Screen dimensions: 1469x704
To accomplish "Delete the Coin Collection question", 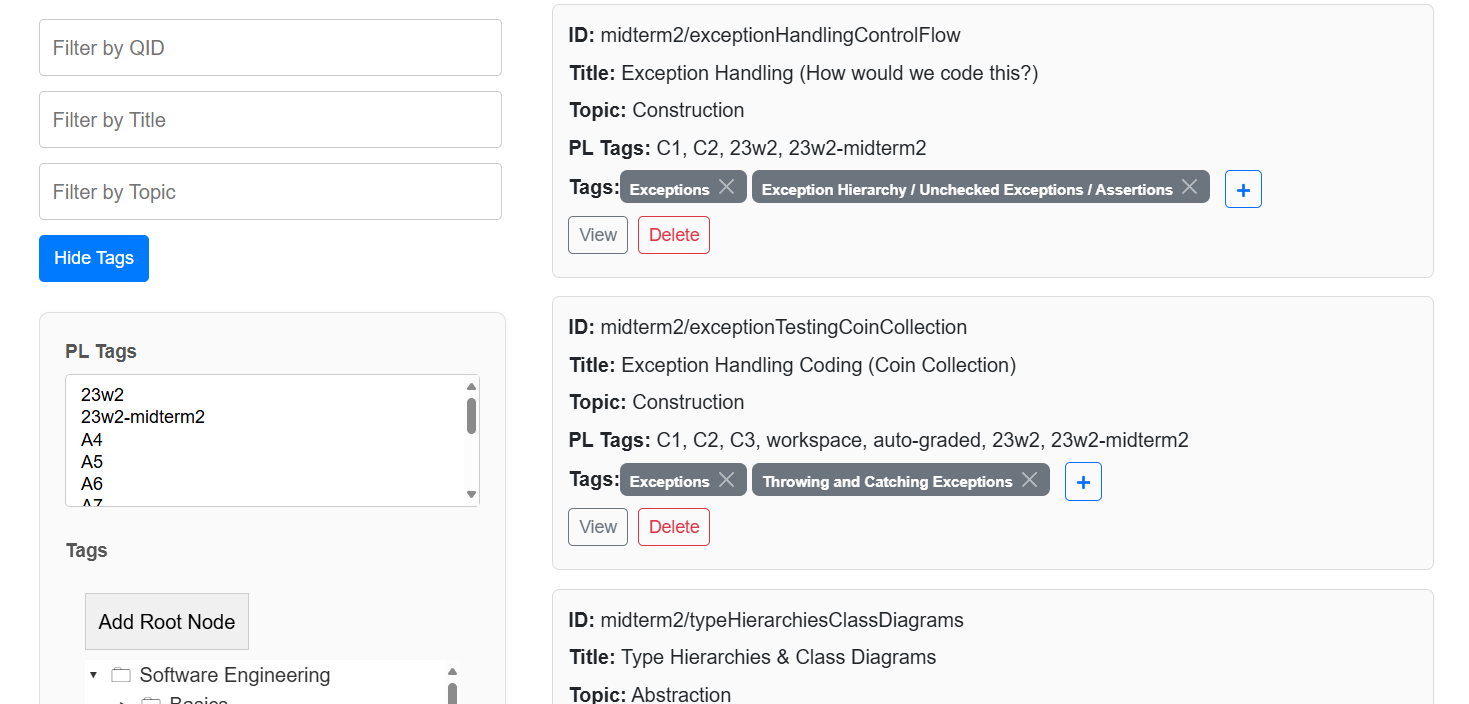I will click(674, 527).
